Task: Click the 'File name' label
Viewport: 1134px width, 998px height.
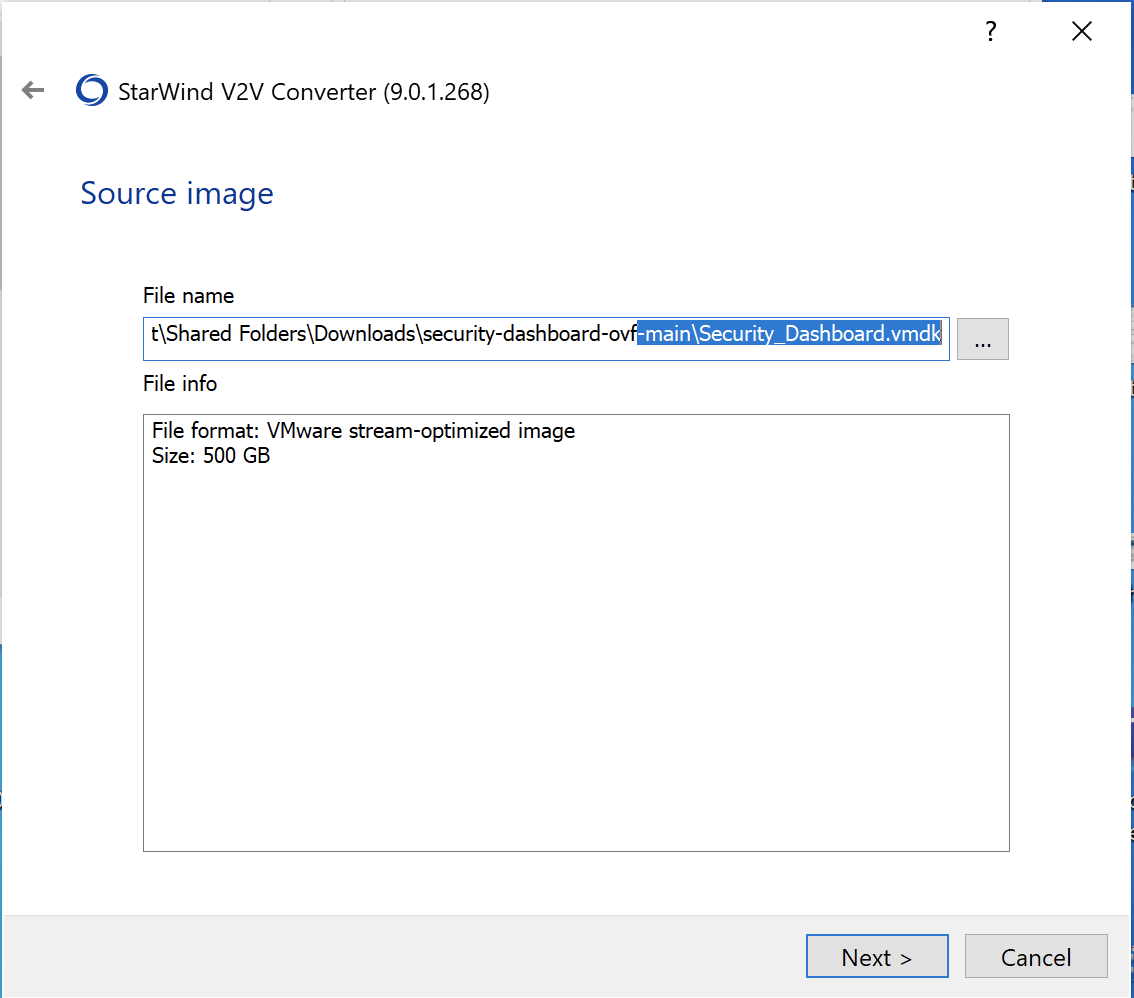Action: [x=189, y=296]
